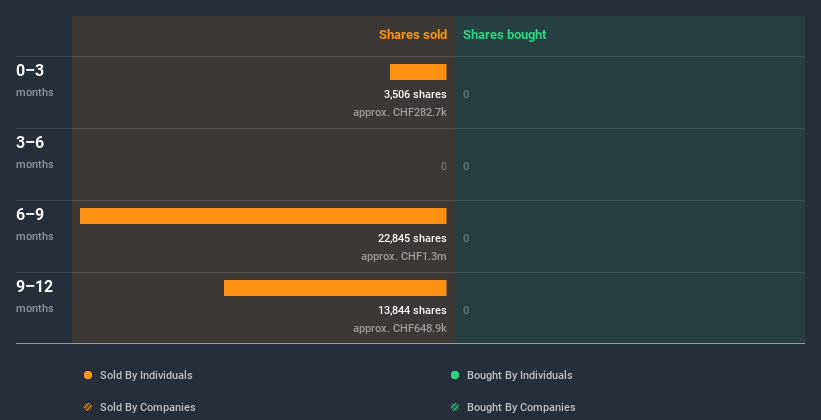Select the Sold By Individuals legend label

tap(146, 375)
